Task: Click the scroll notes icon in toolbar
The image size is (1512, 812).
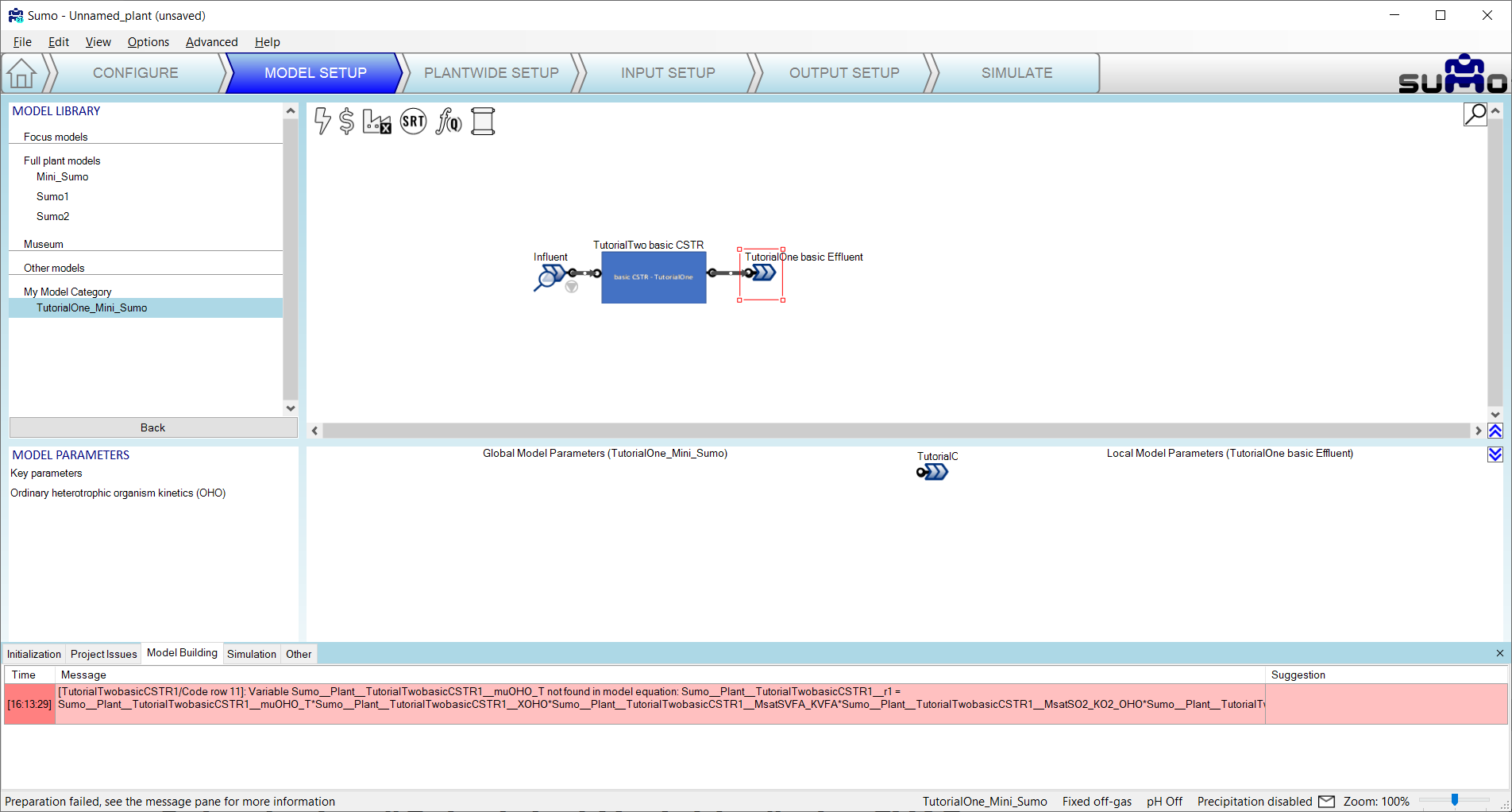Action: [483, 122]
